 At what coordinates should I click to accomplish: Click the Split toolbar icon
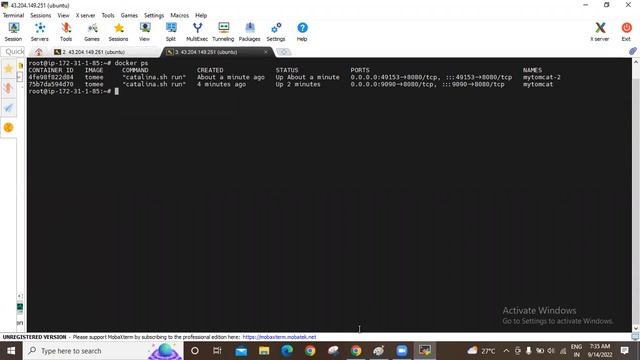point(171,32)
